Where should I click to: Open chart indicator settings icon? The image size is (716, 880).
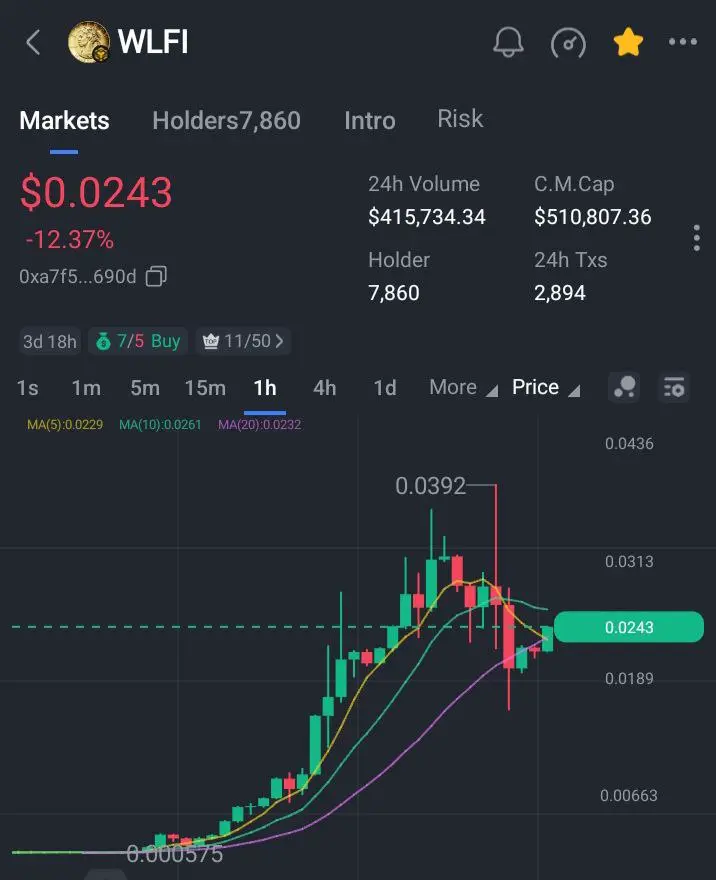click(673, 387)
